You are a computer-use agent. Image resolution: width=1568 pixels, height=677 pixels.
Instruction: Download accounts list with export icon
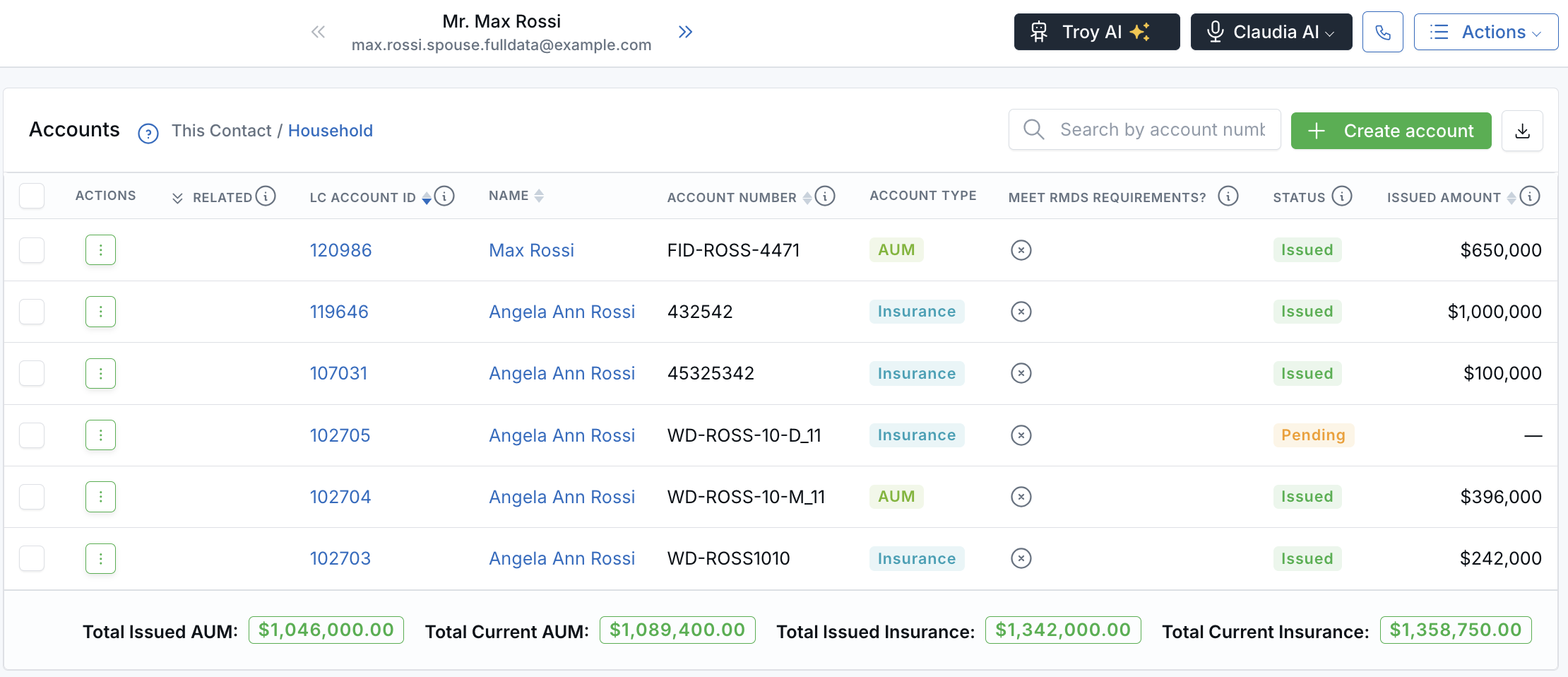tap(1522, 131)
